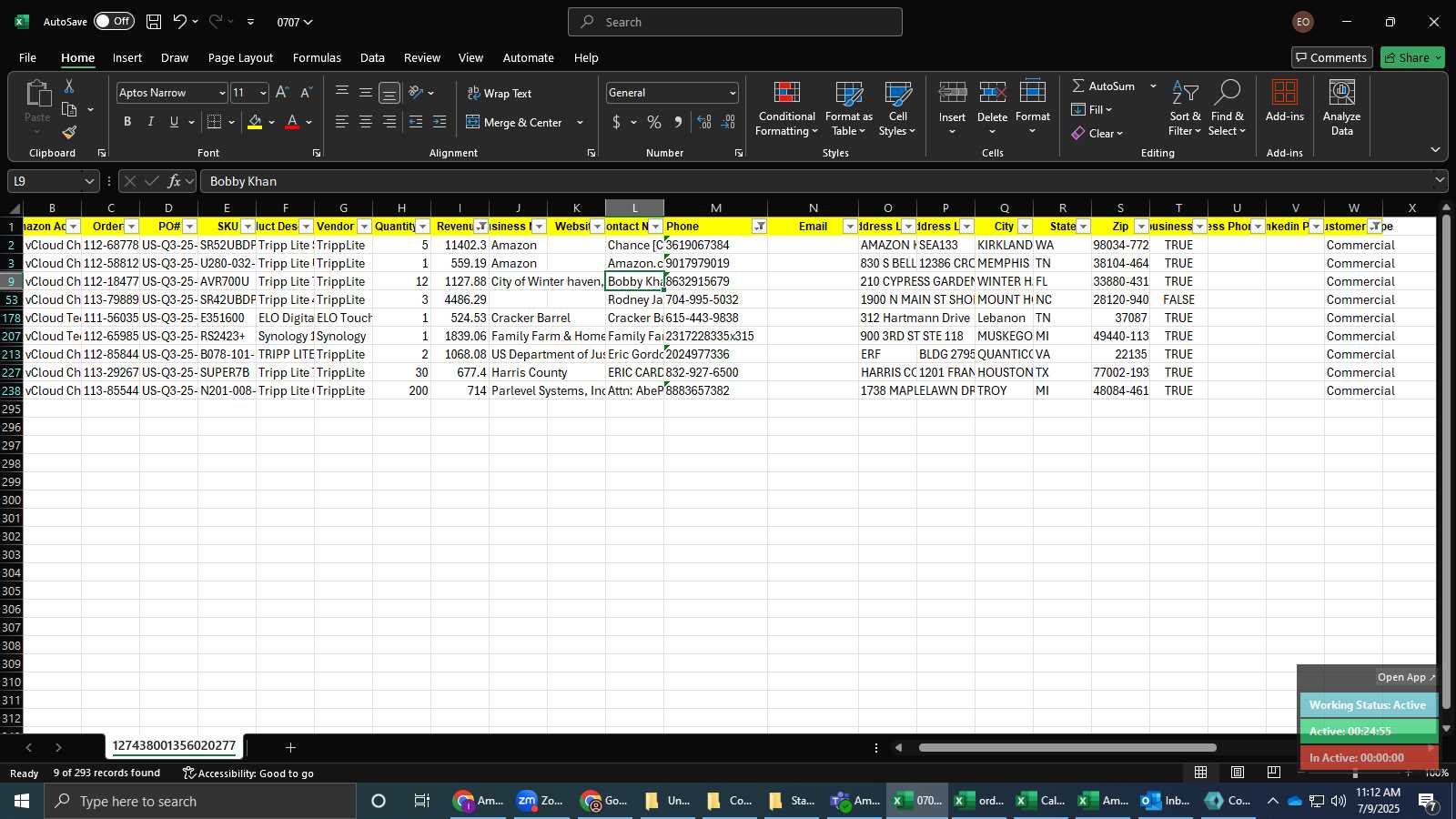Click the Share button
Viewport: 1456px width, 819px height.
tap(1412, 57)
